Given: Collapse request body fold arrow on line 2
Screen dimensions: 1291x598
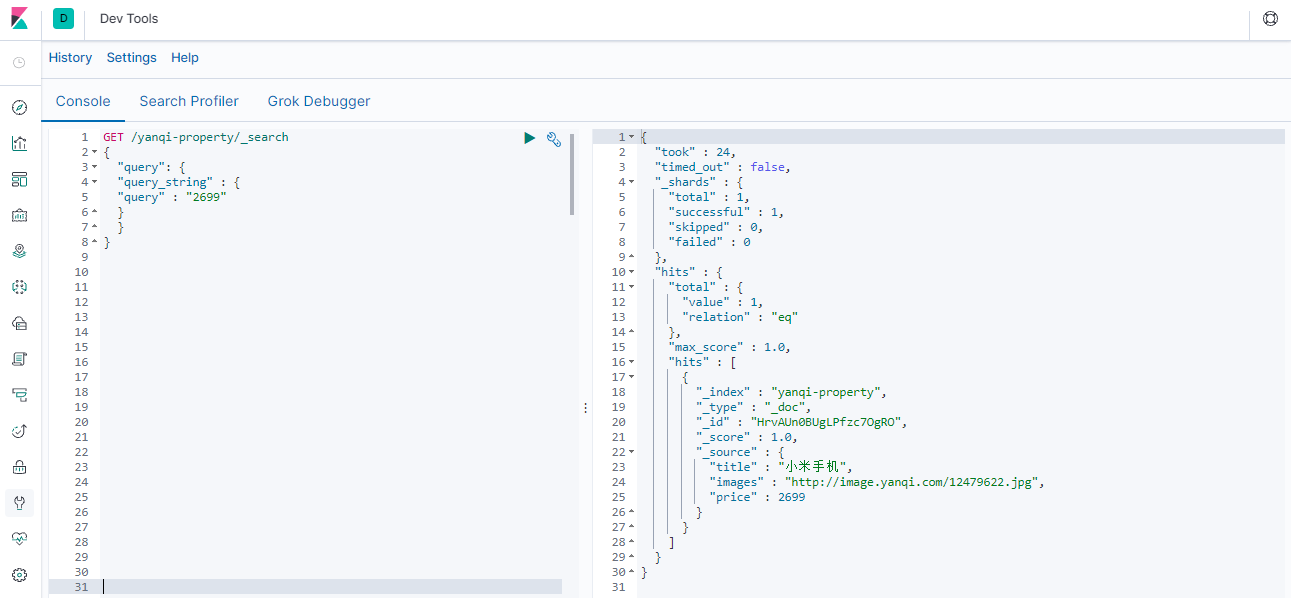Looking at the screenshot, I should coord(94,152).
